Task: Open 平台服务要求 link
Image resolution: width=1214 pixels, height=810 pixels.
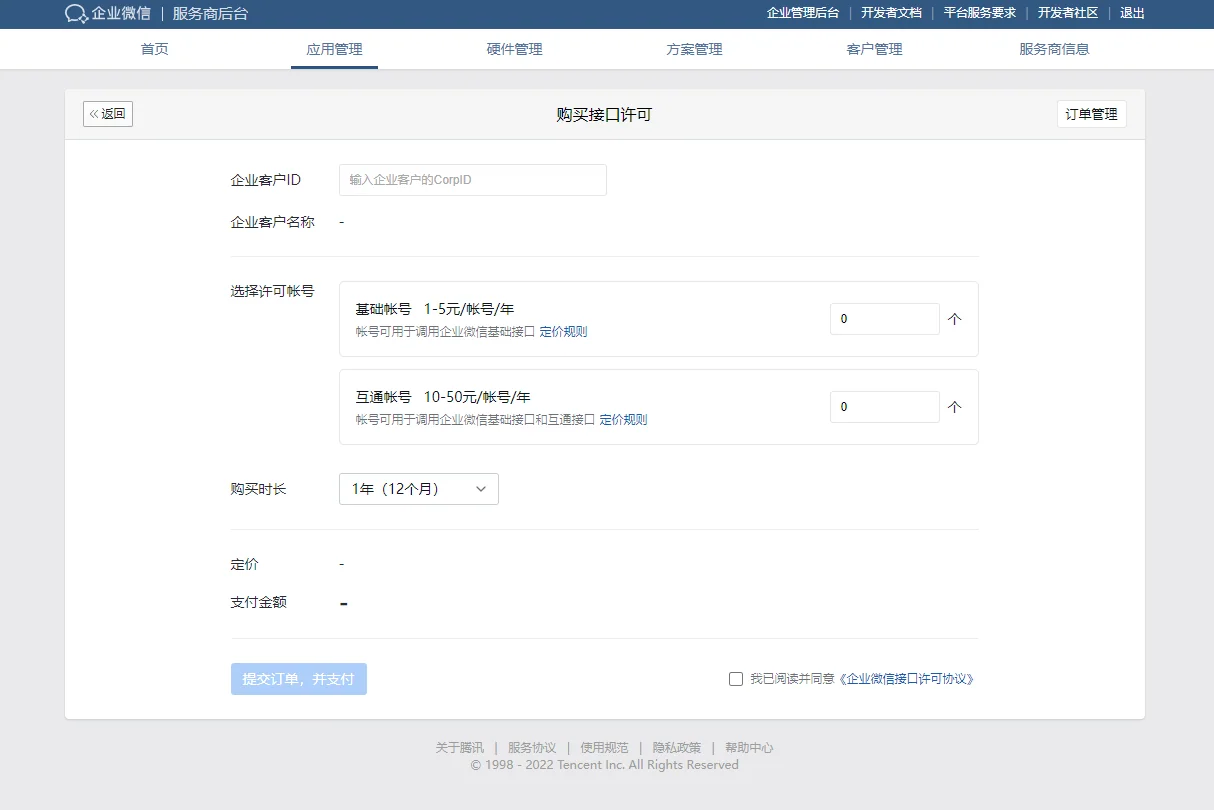Action: point(980,13)
